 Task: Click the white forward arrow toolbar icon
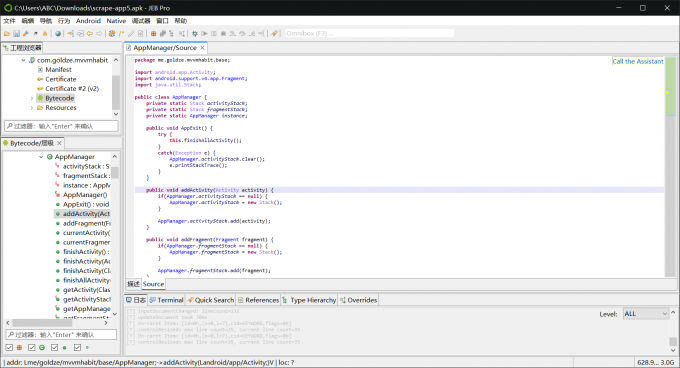point(99,33)
